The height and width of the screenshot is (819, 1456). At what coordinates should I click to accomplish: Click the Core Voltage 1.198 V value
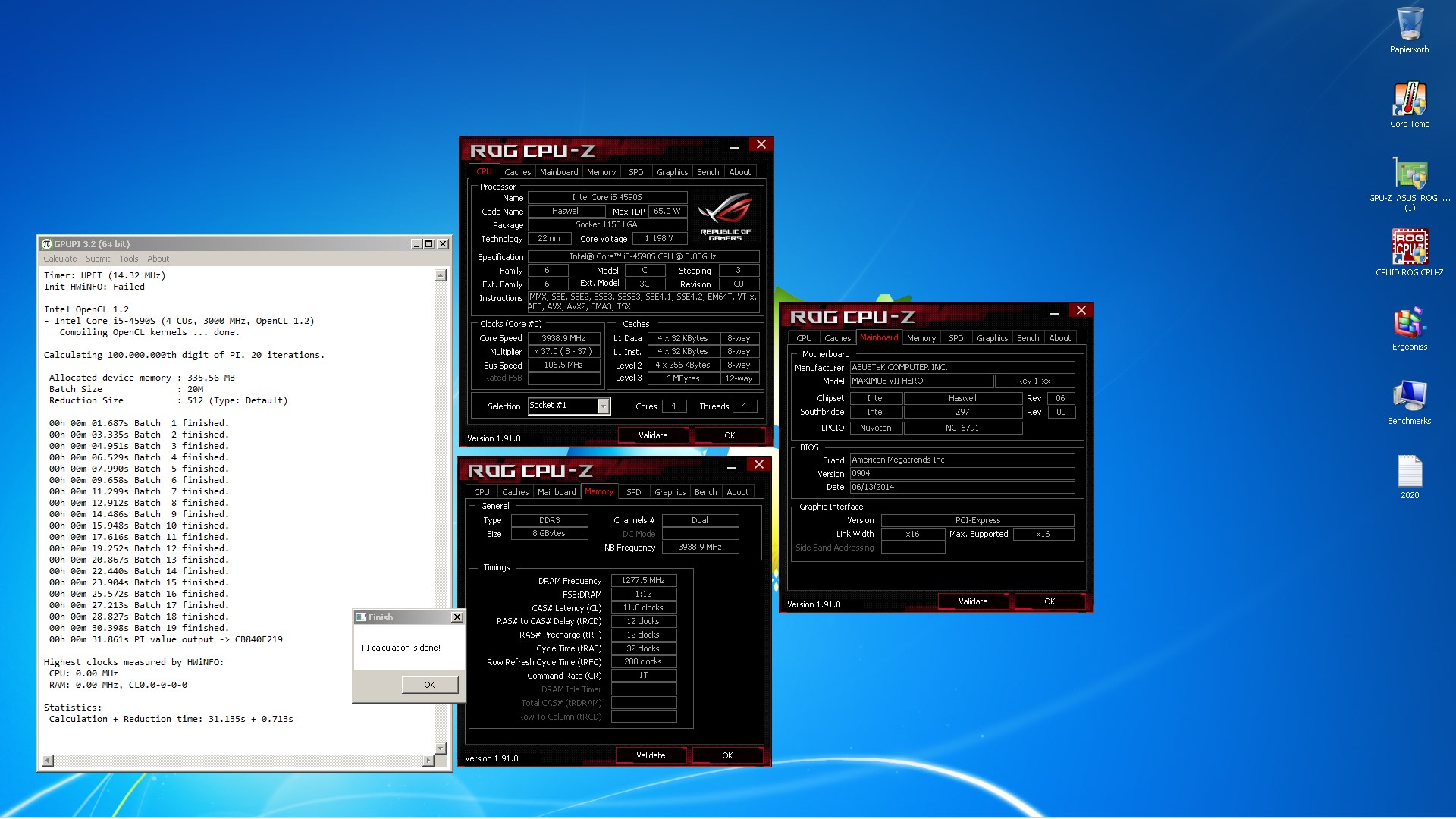(659, 239)
